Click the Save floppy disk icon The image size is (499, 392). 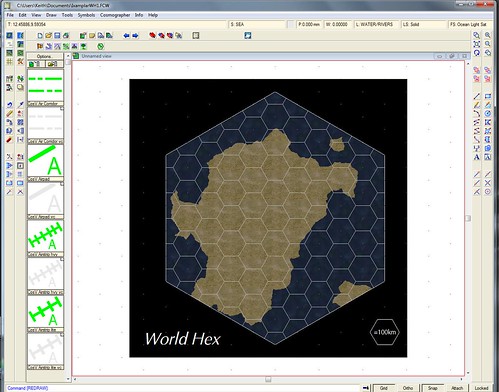[57, 35]
